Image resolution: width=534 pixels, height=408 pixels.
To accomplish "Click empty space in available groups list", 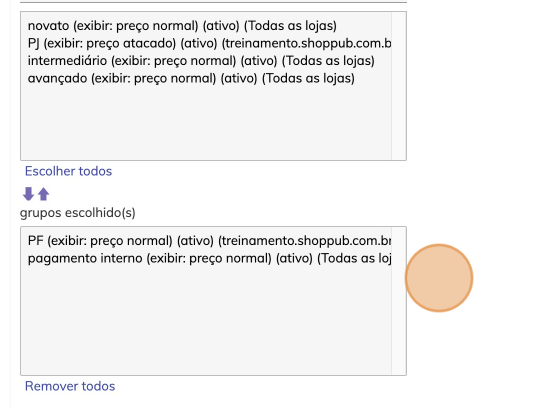I will (x=206, y=123).
